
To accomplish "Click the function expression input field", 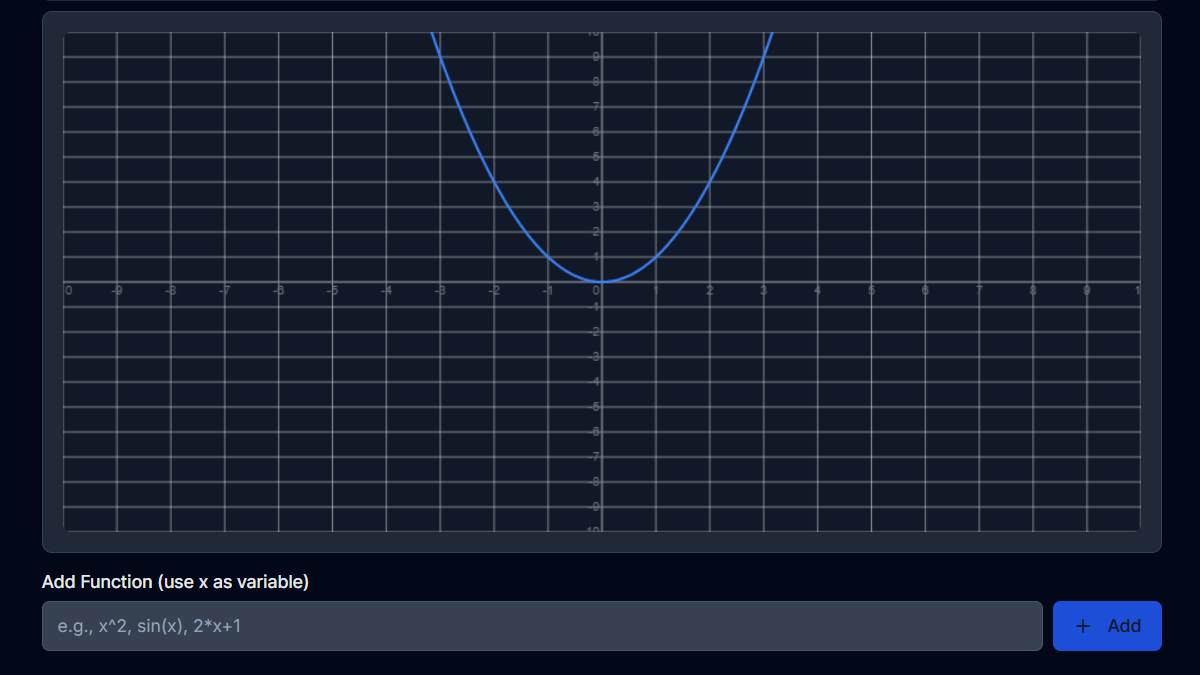I will (x=540, y=626).
